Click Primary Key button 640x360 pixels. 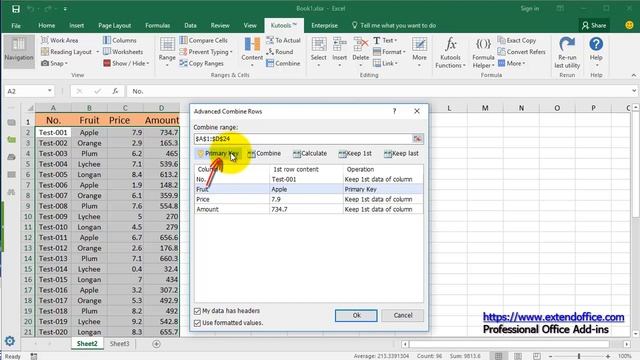pyautogui.click(x=218, y=153)
